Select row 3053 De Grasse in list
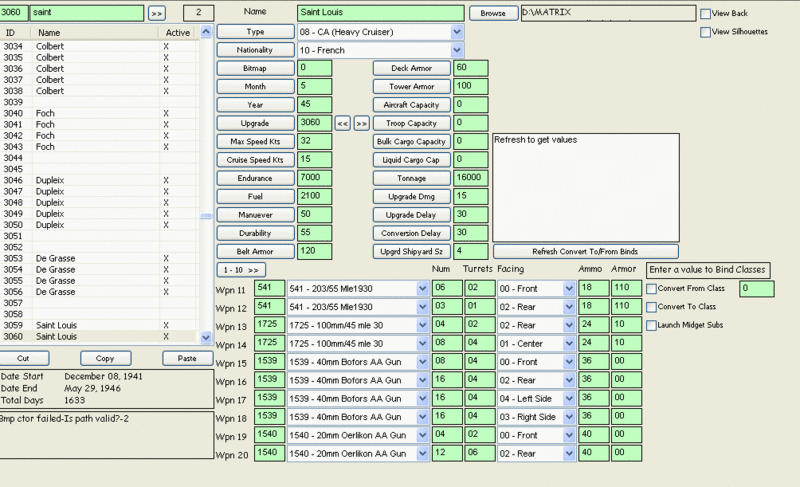 click(99, 259)
